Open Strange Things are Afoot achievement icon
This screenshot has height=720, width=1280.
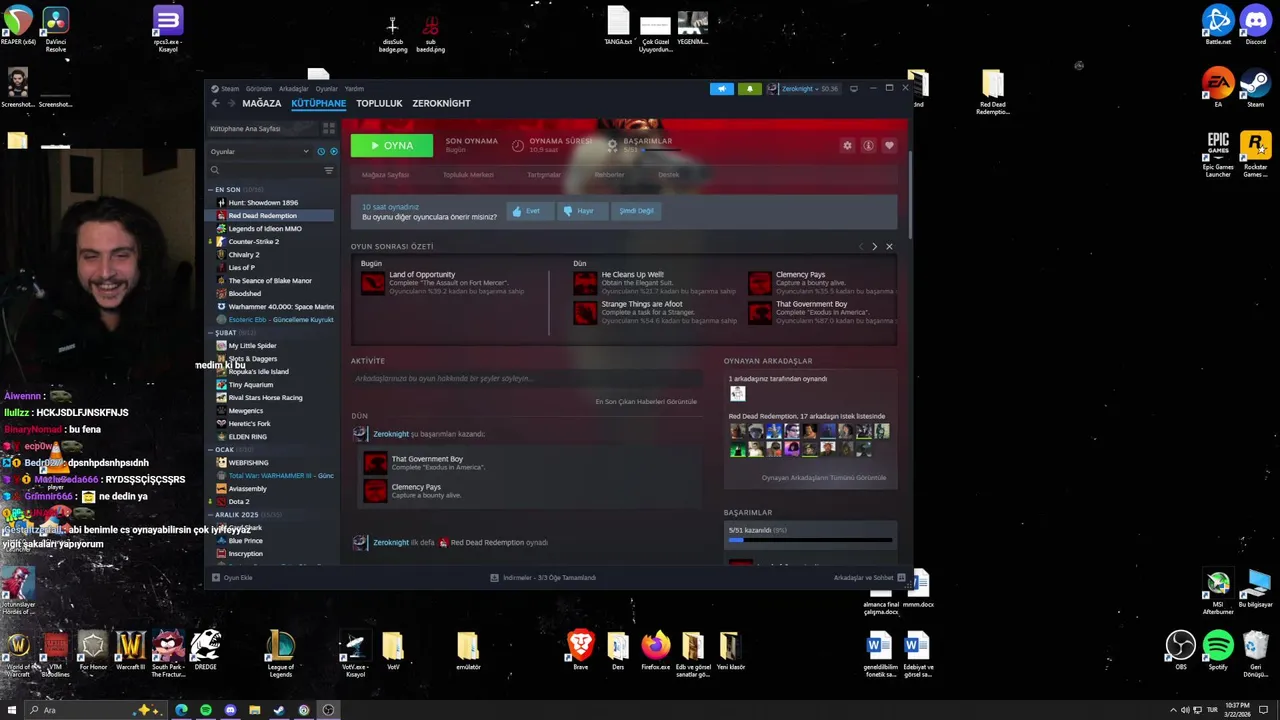[x=585, y=312]
